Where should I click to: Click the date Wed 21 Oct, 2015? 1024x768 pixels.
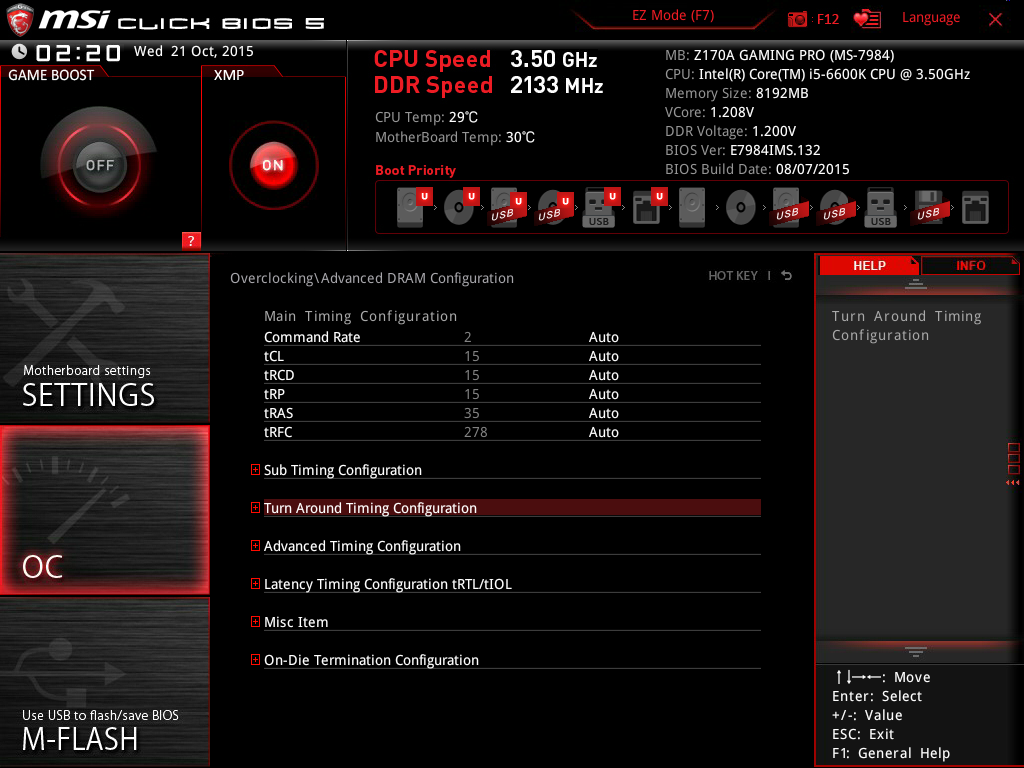(x=194, y=51)
